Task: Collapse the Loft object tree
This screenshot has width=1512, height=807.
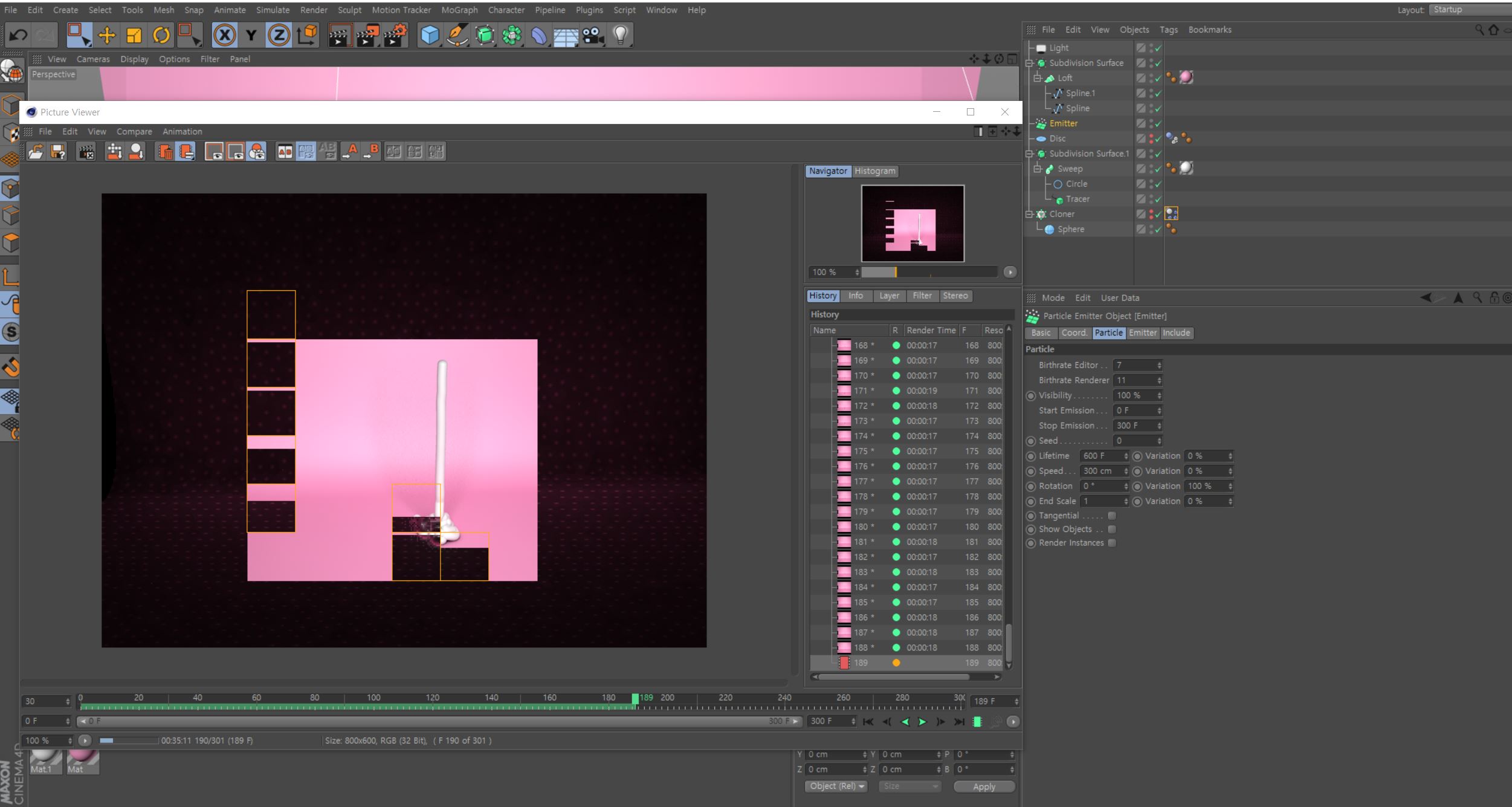Action: (1037, 78)
